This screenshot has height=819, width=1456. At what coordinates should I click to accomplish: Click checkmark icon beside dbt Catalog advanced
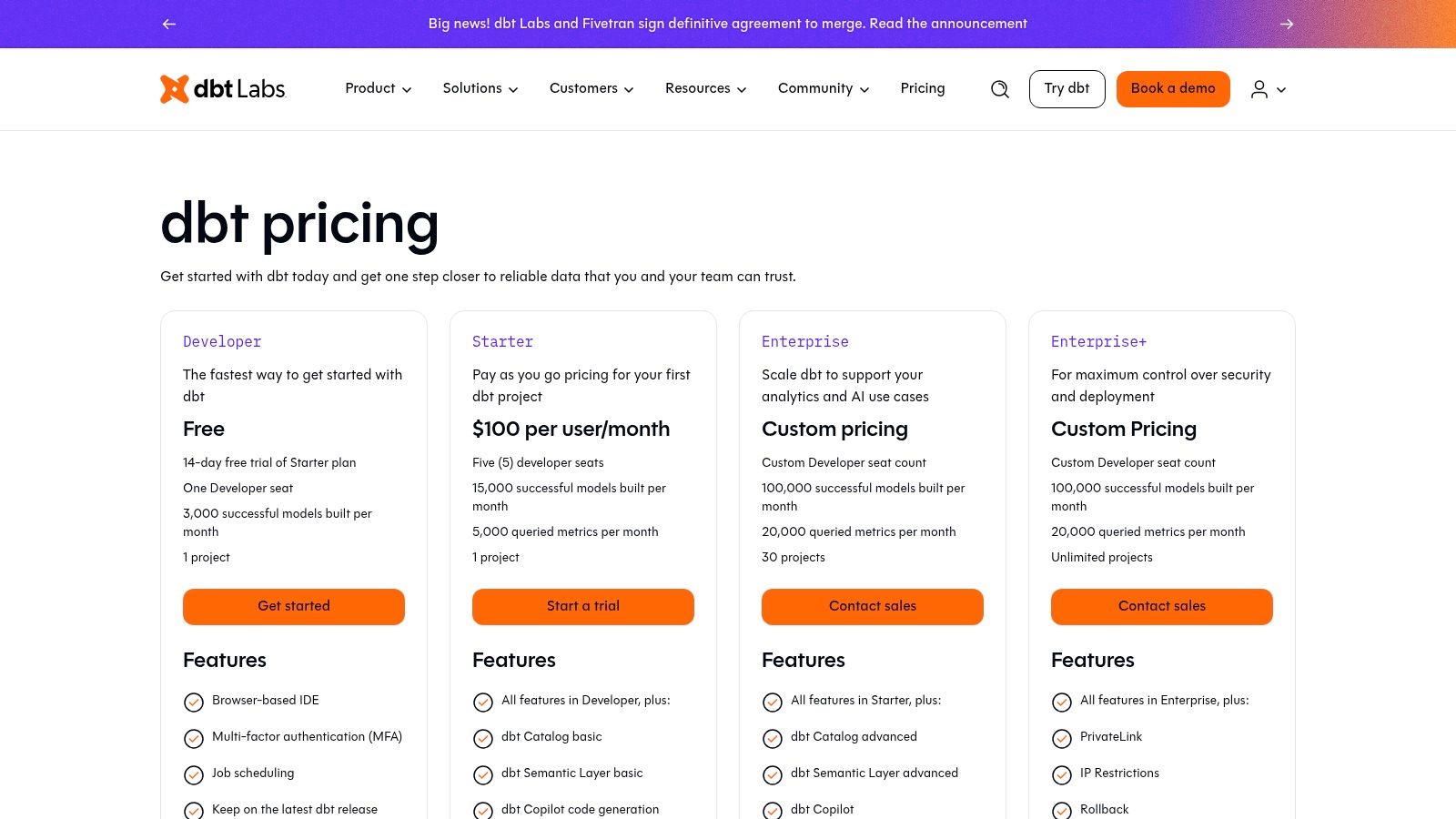(x=773, y=738)
